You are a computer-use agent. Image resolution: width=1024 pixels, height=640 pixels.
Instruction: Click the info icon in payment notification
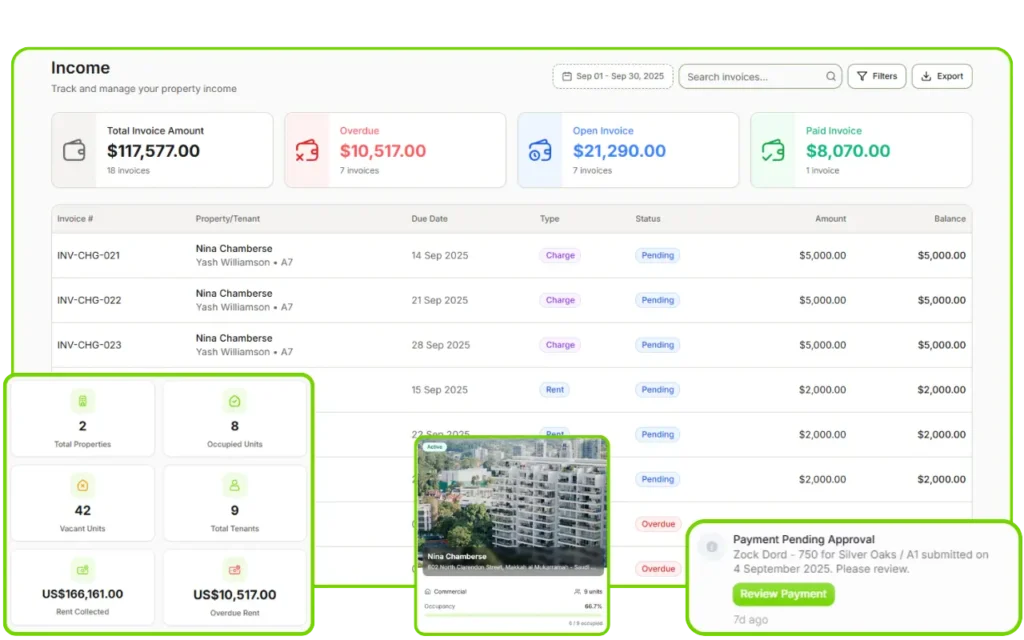click(711, 547)
